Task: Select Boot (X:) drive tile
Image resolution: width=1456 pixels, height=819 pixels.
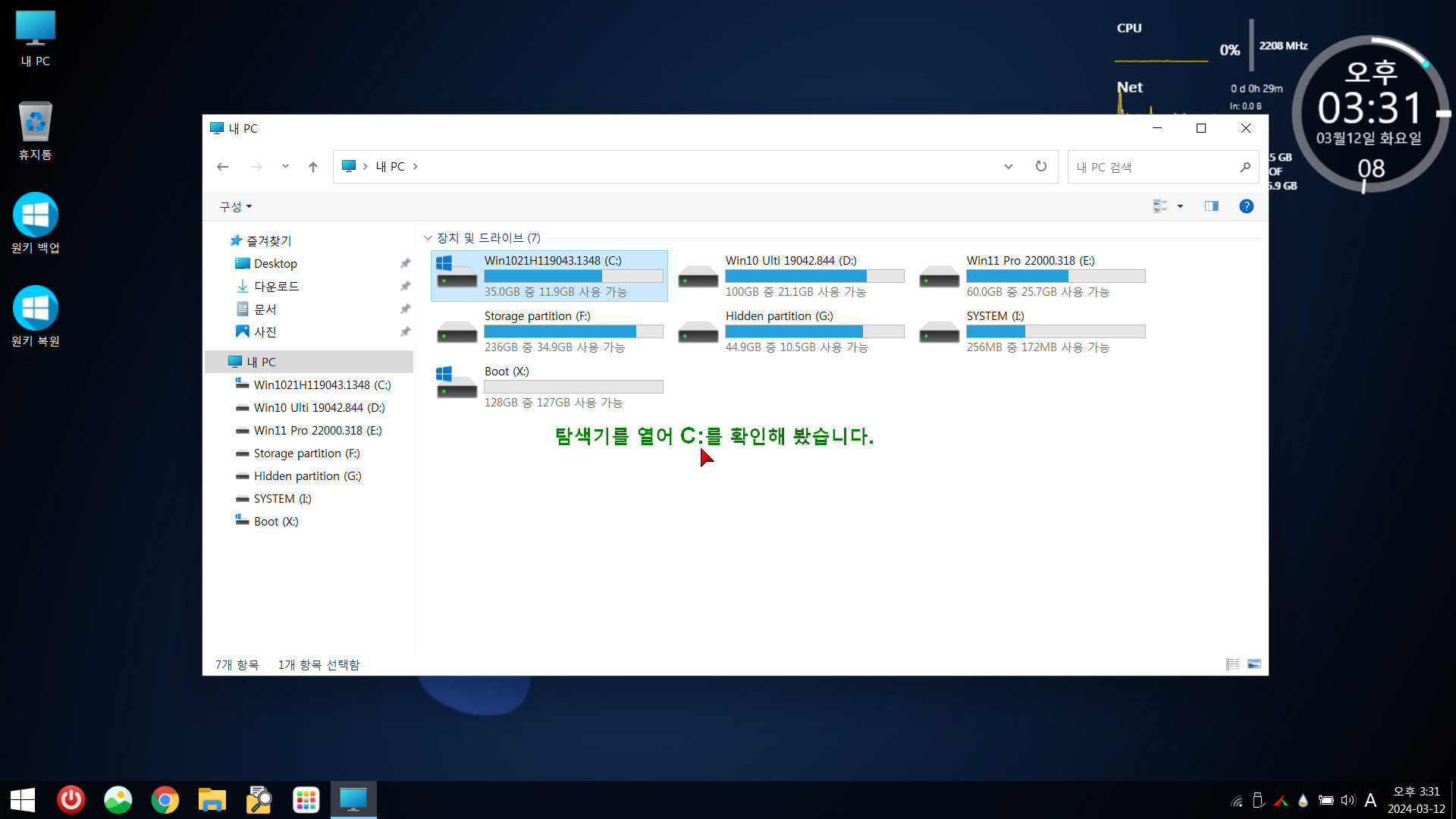Action: click(549, 387)
